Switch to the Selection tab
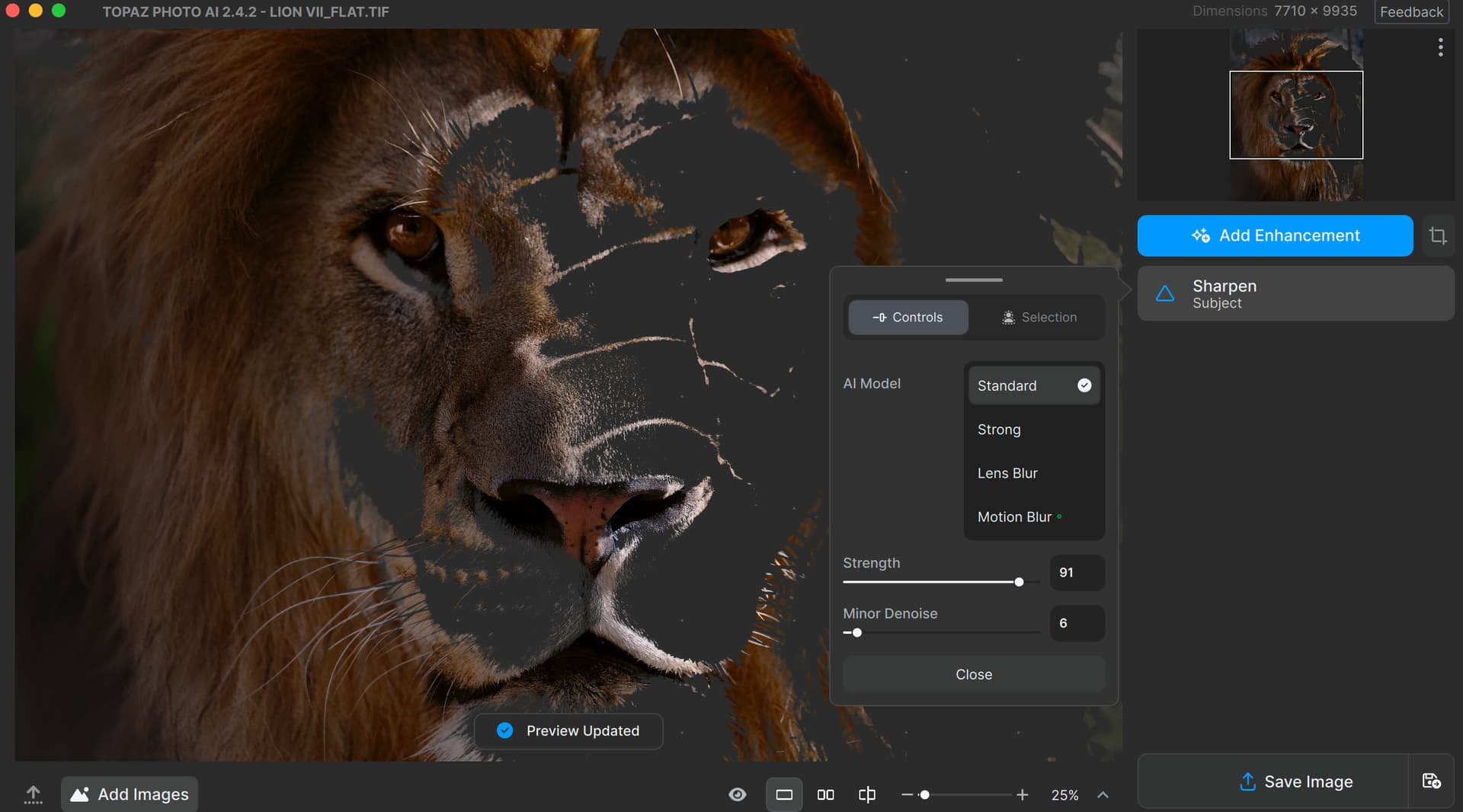The image size is (1463, 812). (1039, 318)
